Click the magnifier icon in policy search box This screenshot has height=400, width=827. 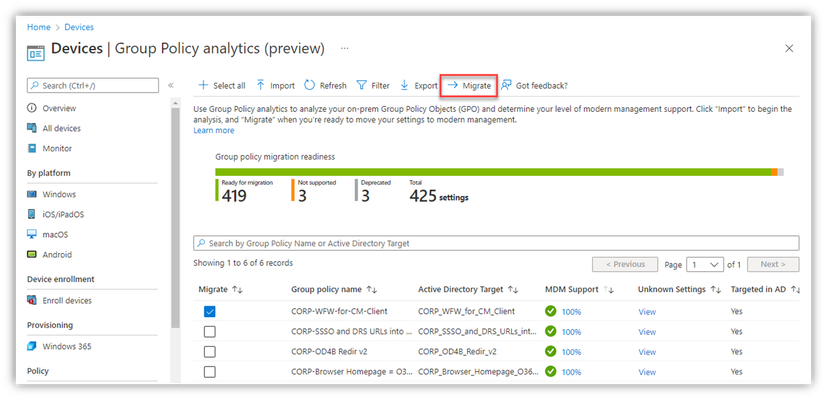(201, 243)
